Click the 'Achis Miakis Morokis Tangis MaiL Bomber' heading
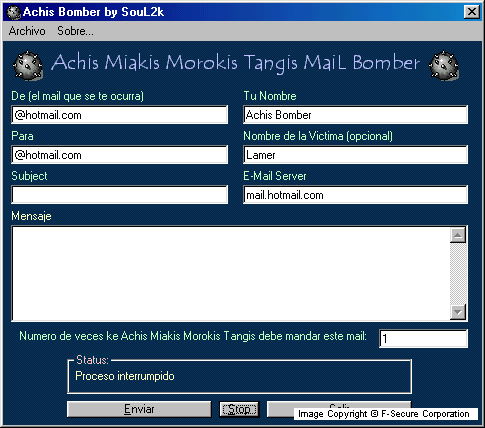Viewport: 485px width, 428px height. 235,63
